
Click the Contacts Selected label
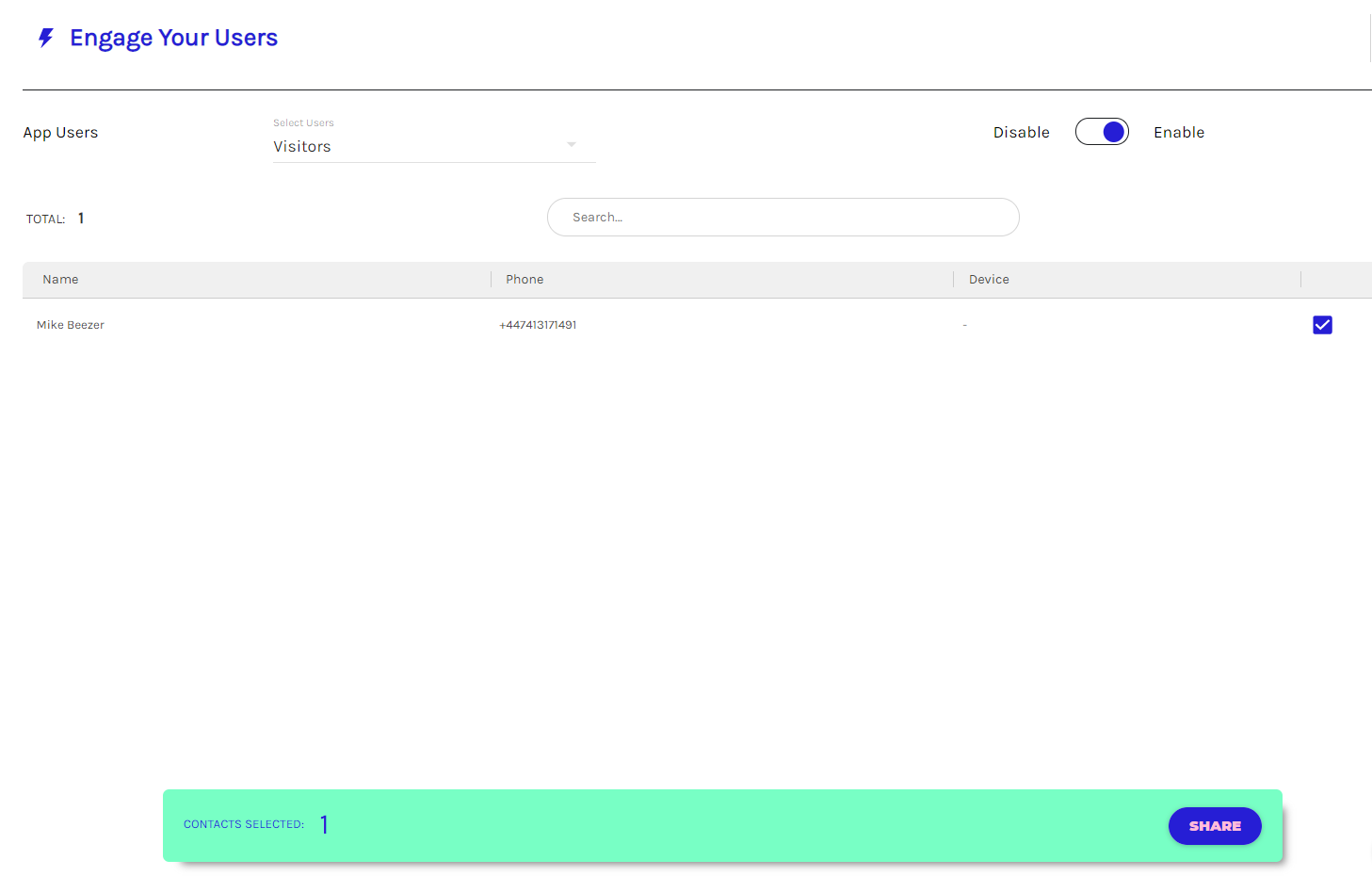[x=244, y=824]
